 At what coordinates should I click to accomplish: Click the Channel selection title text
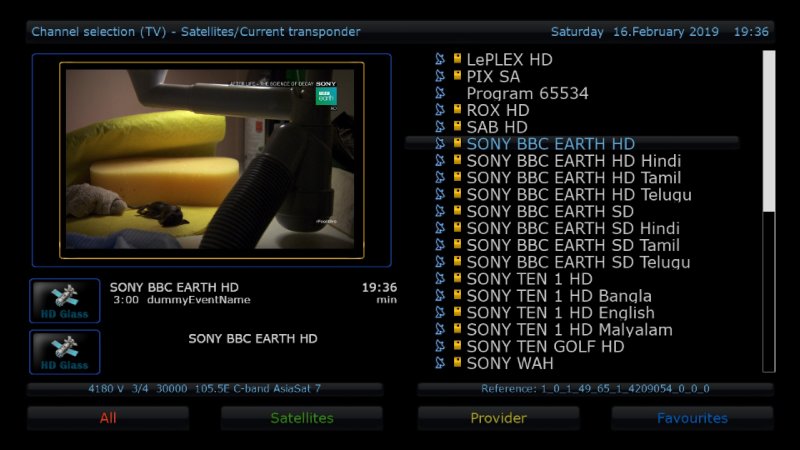[195, 32]
